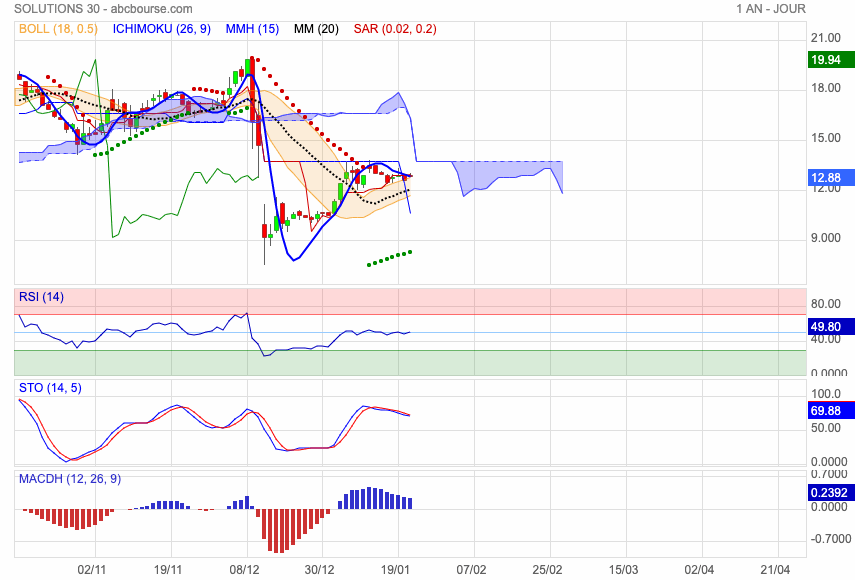Click the 19/11 date on time axis
The width and height of the screenshot is (855, 580).
[167, 570]
